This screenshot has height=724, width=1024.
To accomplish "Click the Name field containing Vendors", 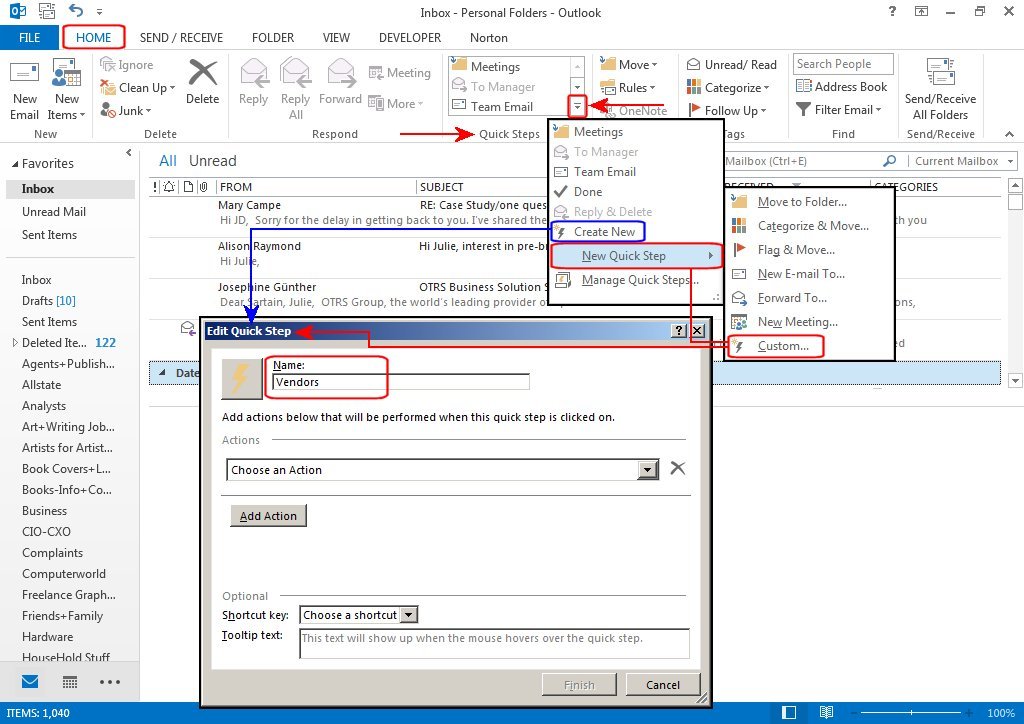I will (400, 382).
